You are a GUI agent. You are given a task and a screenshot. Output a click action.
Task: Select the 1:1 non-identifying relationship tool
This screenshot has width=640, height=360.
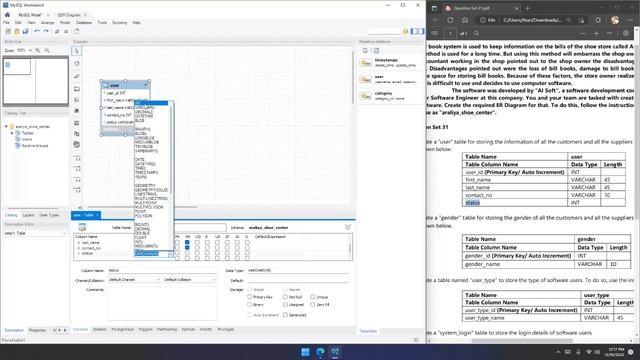(x=78, y=159)
